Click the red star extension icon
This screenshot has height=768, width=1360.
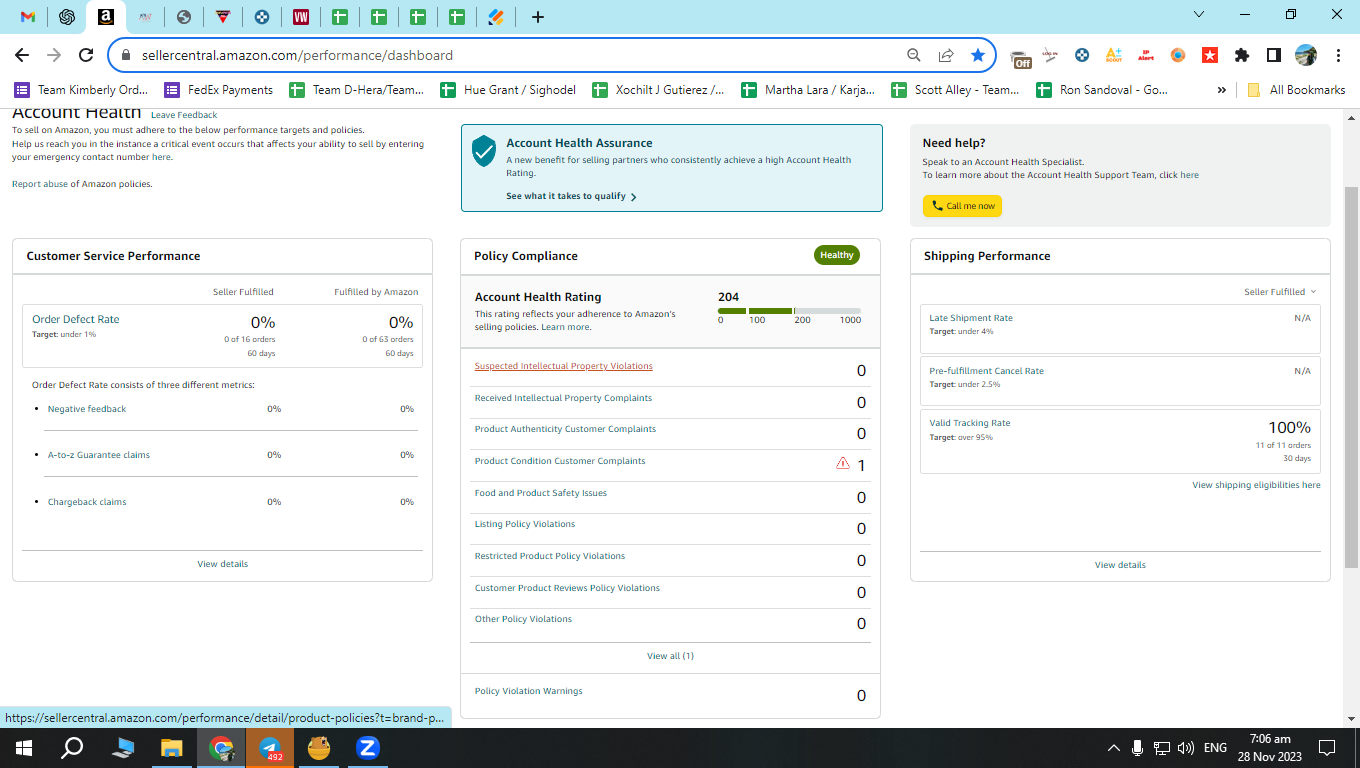(1210, 56)
